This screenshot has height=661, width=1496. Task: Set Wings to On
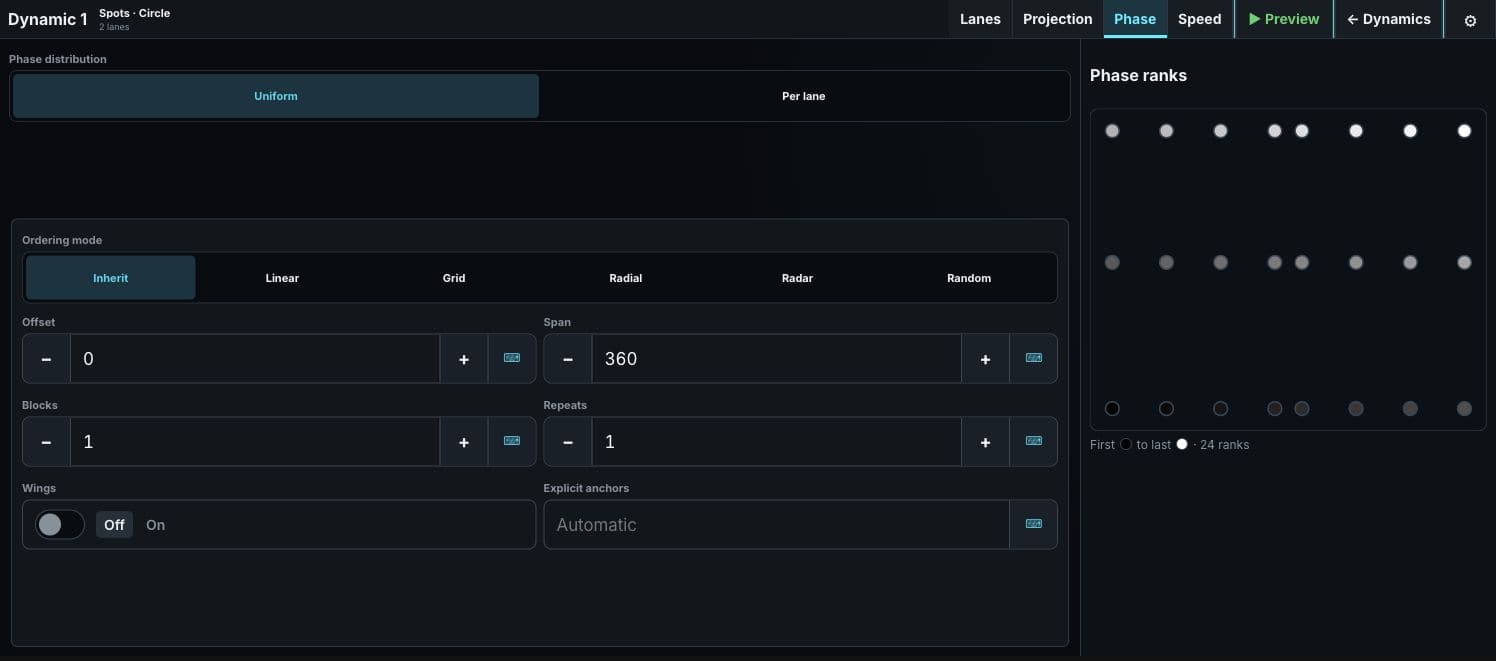coord(155,524)
